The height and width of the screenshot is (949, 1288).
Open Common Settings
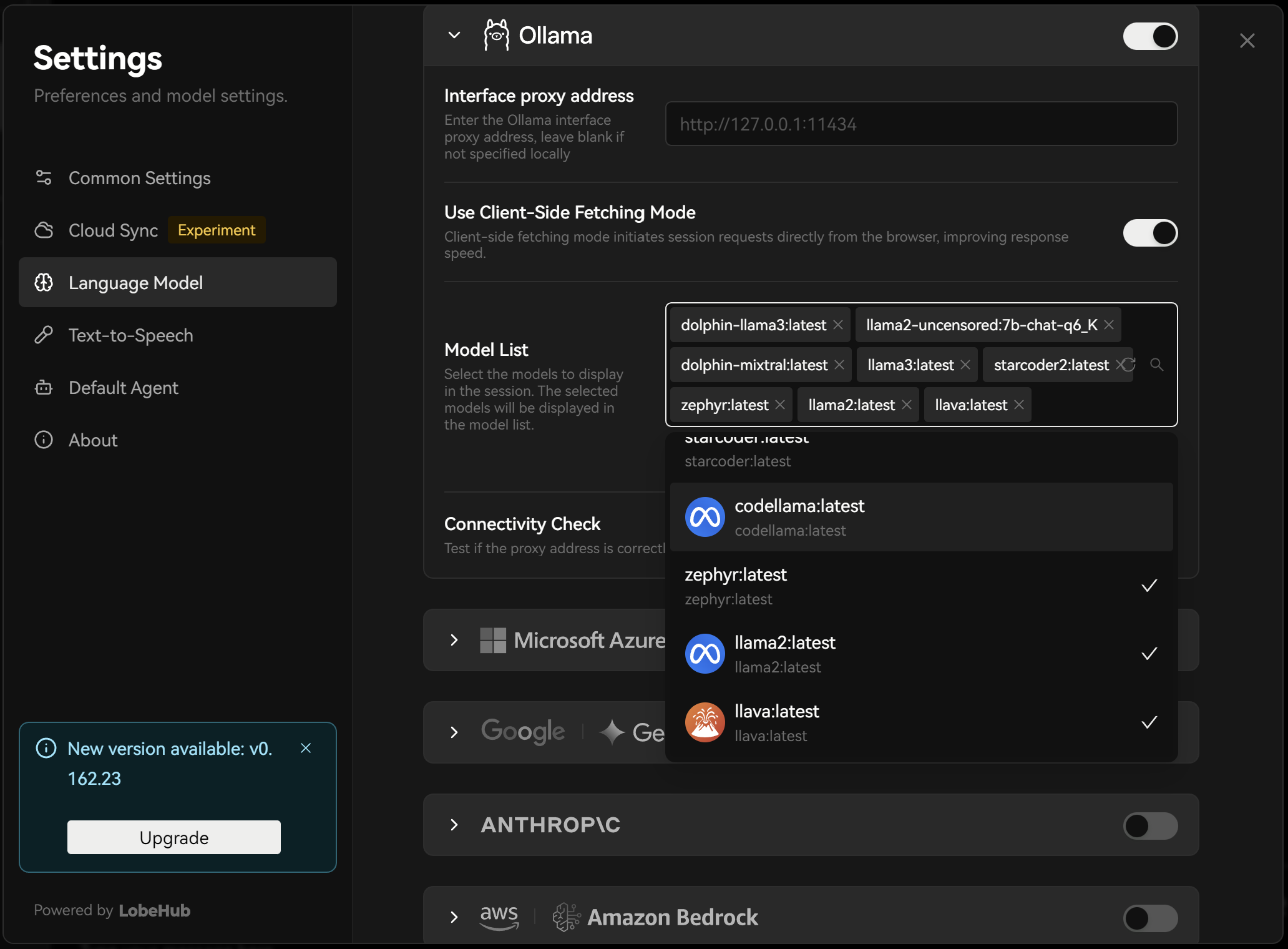[x=178, y=178]
